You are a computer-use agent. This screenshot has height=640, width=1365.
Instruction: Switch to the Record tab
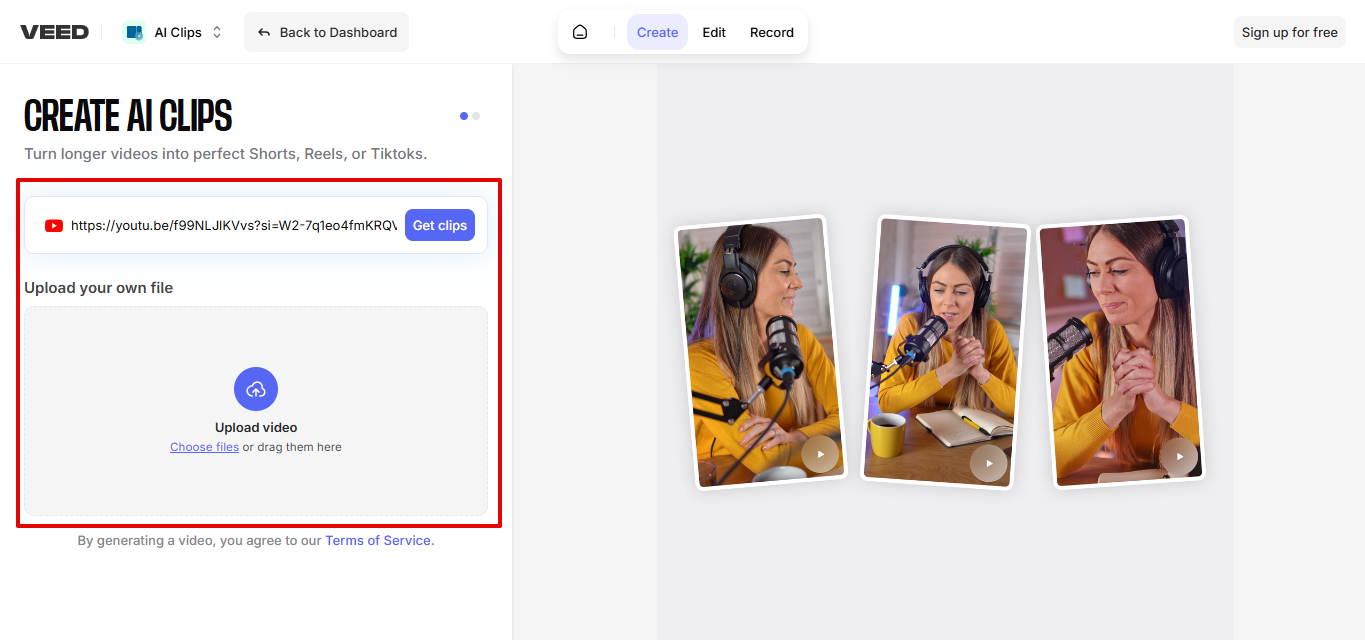coord(772,32)
